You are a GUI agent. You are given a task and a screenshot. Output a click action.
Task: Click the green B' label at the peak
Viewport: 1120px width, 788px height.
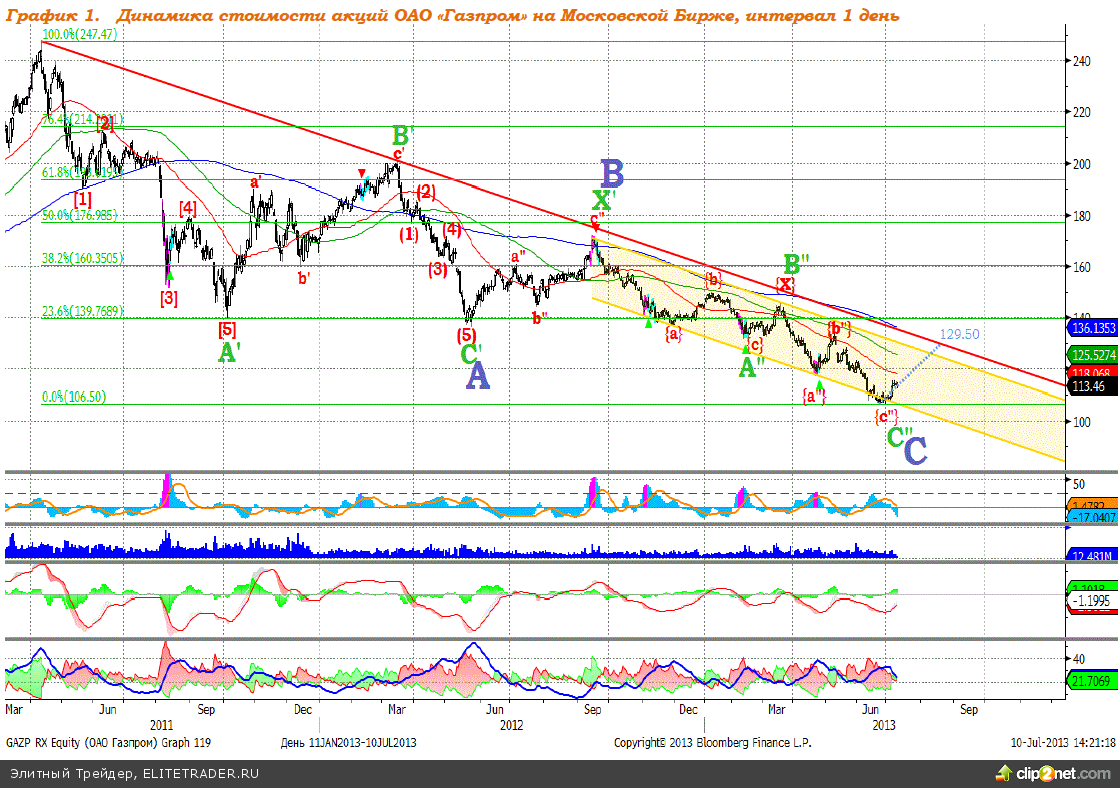click(402, 136)
